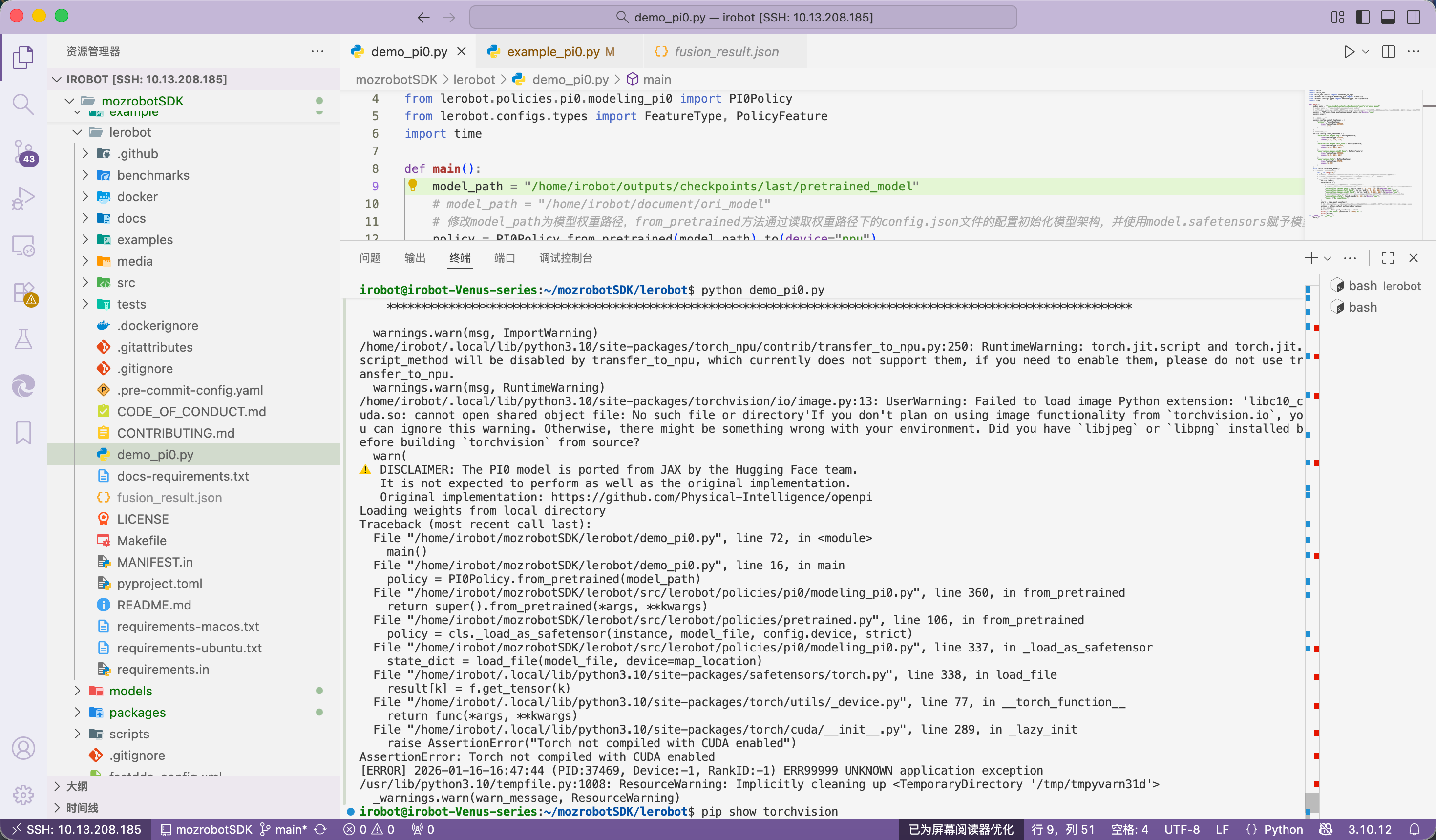Expand the benchmarks folder

pos(153,175)
